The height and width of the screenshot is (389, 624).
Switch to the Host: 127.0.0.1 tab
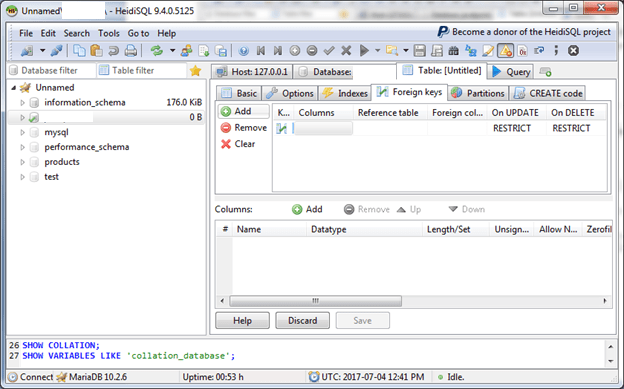252,72
